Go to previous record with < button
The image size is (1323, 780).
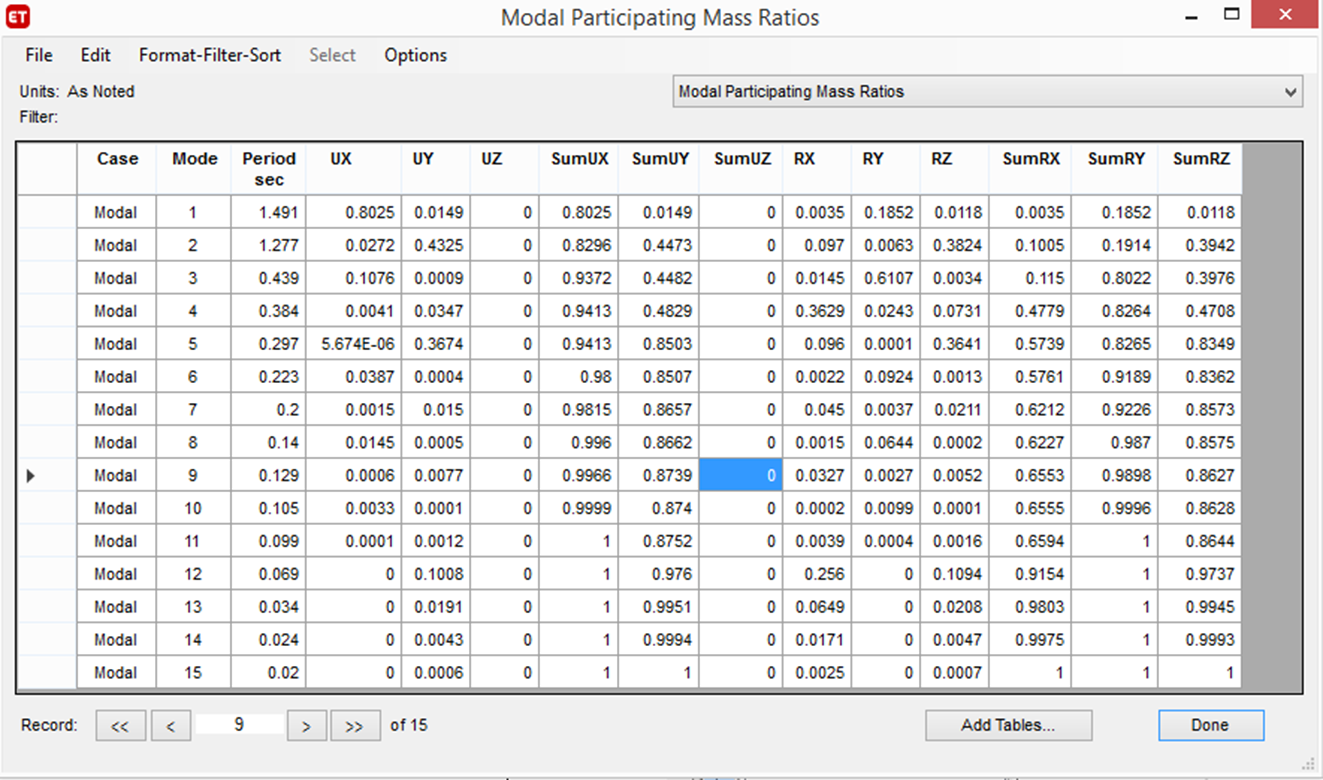tap(171, 726)
